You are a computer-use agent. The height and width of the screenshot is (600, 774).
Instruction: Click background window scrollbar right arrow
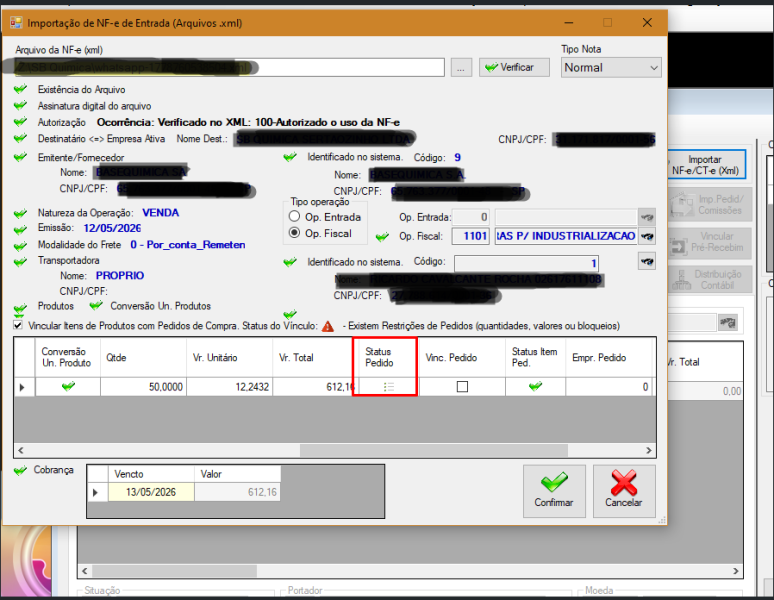(x=736, y=571)
